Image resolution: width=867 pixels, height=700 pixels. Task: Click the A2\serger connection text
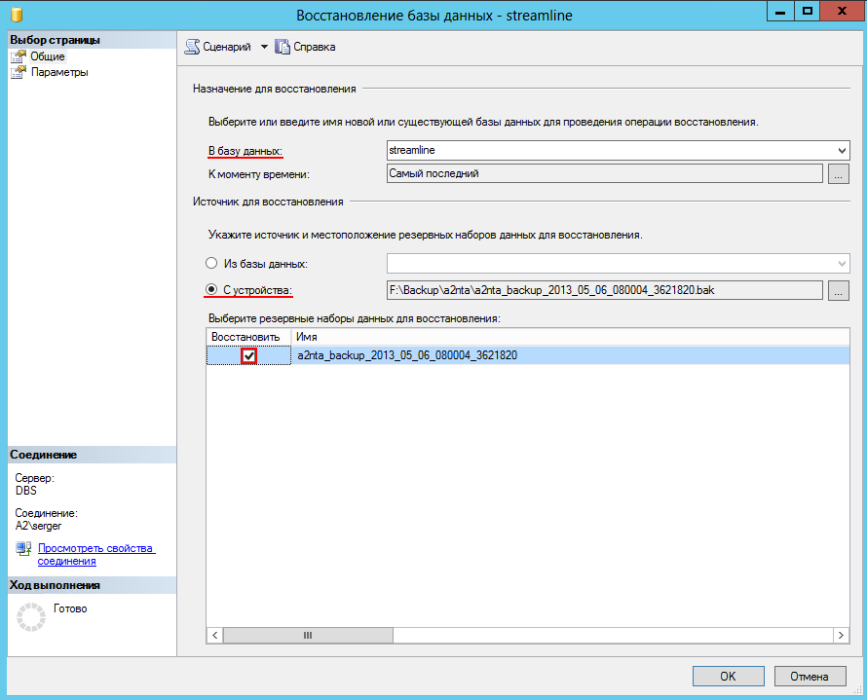coord(38,526)
